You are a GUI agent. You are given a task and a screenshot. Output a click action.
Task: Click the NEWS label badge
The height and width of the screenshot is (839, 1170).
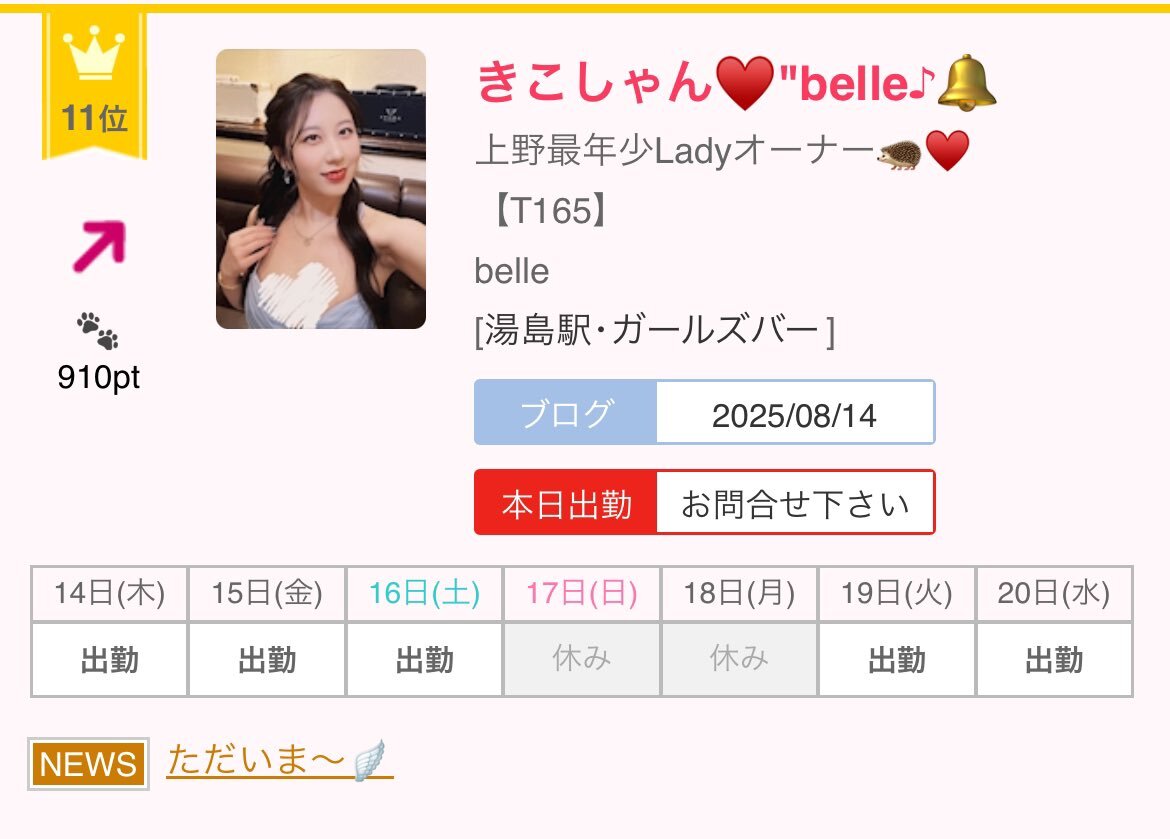click(88, 764)
